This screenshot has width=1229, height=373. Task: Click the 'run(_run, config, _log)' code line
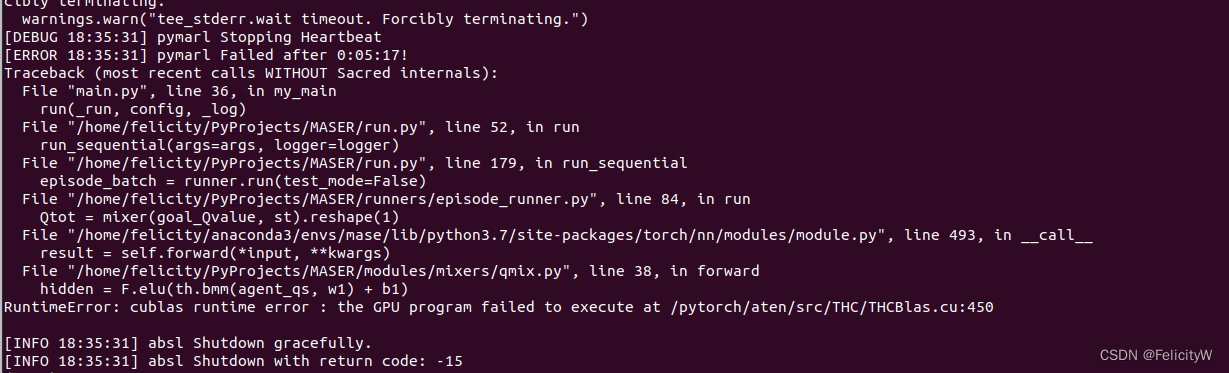coord(143,109)
